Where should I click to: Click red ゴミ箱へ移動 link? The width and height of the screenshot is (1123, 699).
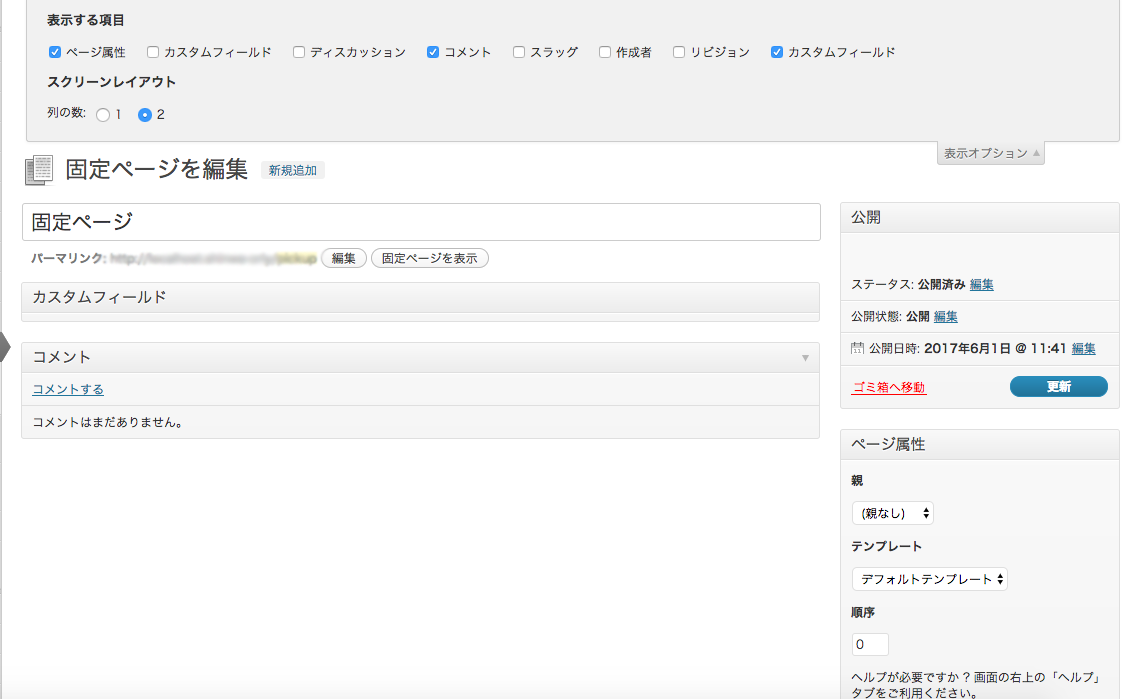(x=888, y=387)
